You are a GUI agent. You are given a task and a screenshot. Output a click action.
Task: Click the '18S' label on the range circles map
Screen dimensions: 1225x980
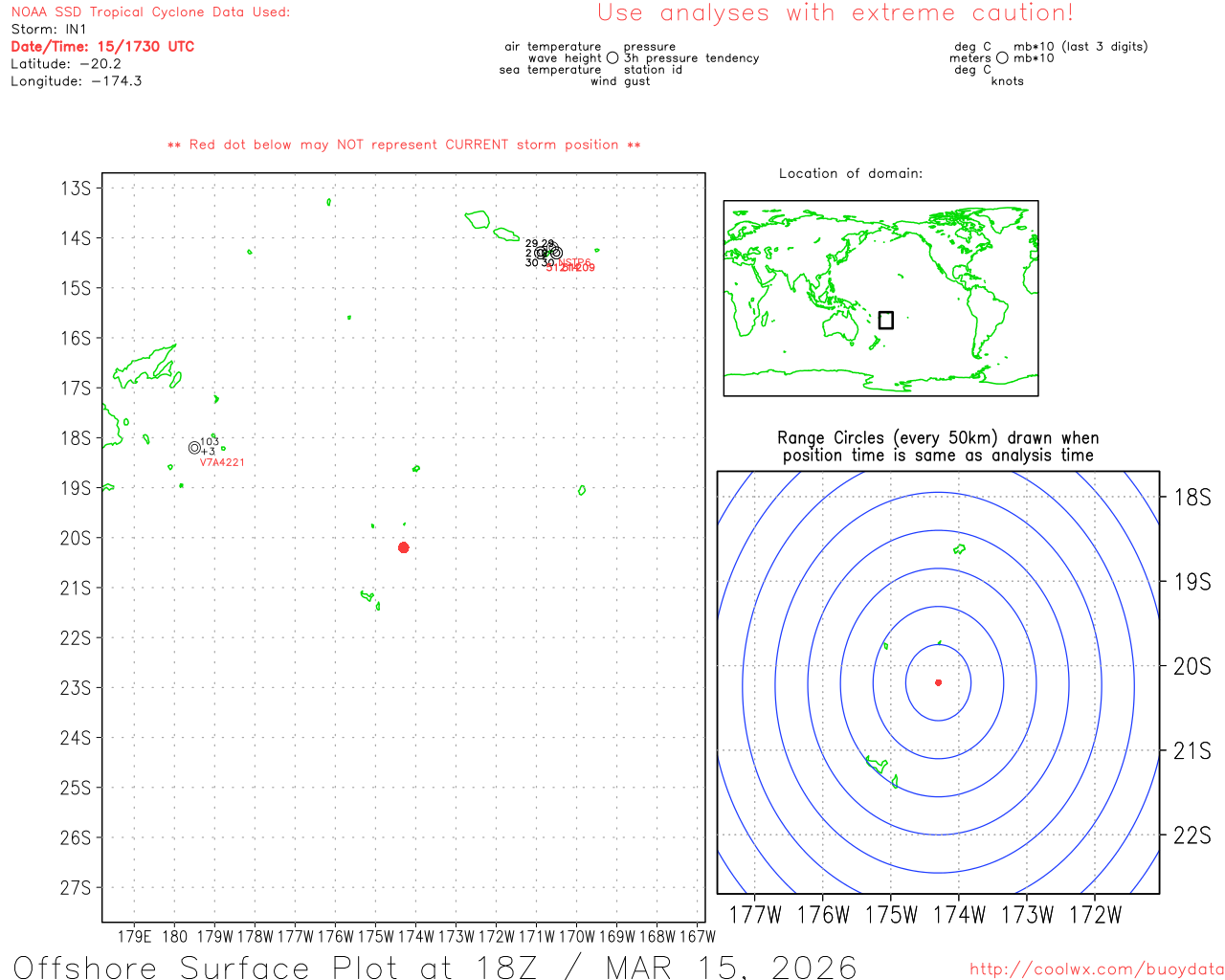coord(1192,497)
